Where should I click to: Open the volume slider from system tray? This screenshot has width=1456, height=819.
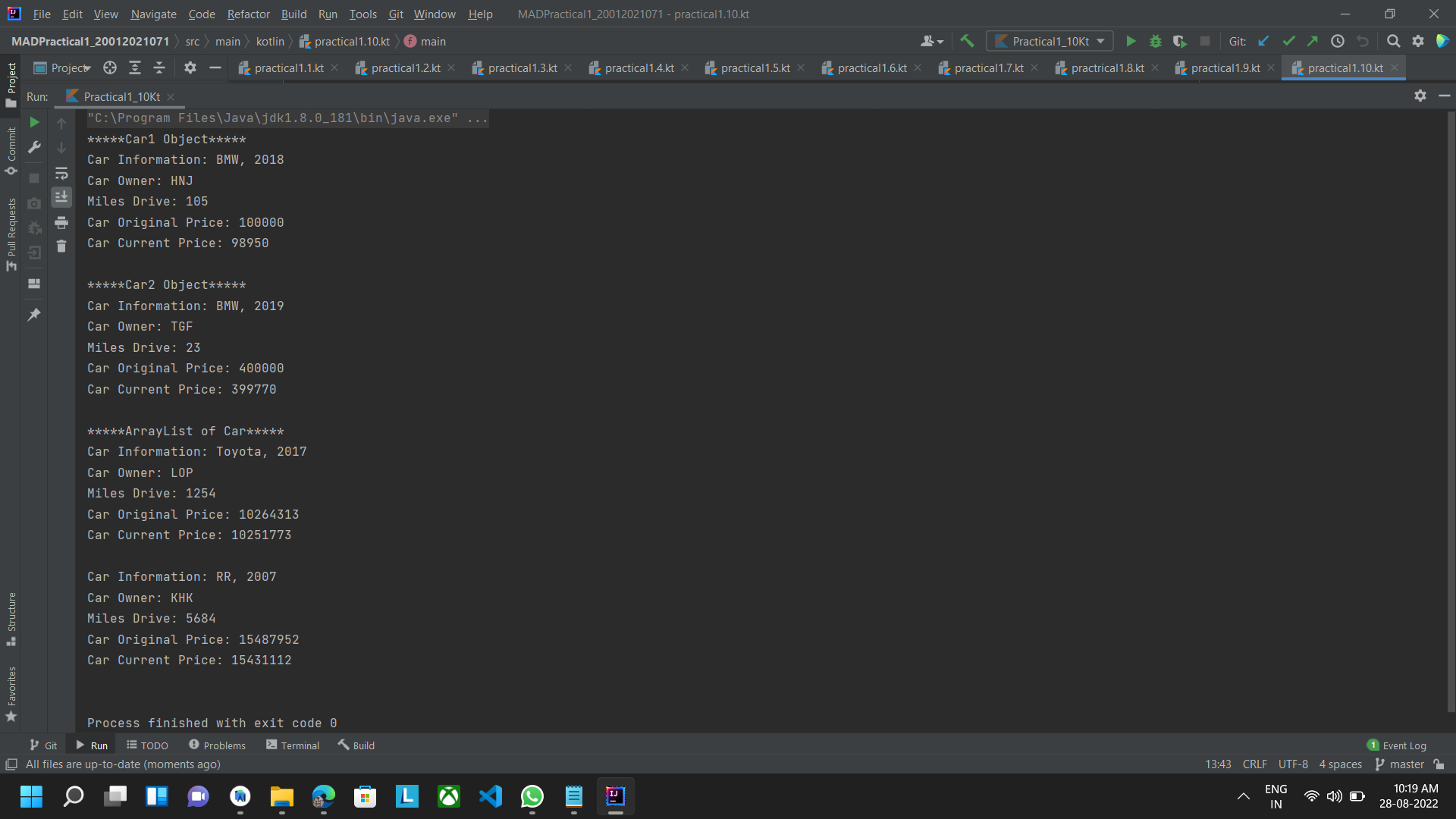(1334, 796)
